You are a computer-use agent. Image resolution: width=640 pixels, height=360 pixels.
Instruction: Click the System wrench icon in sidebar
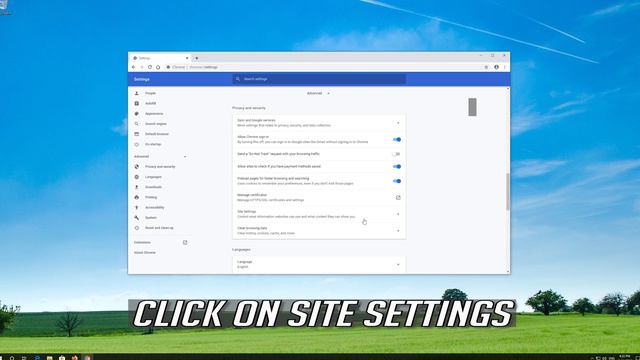137,218
